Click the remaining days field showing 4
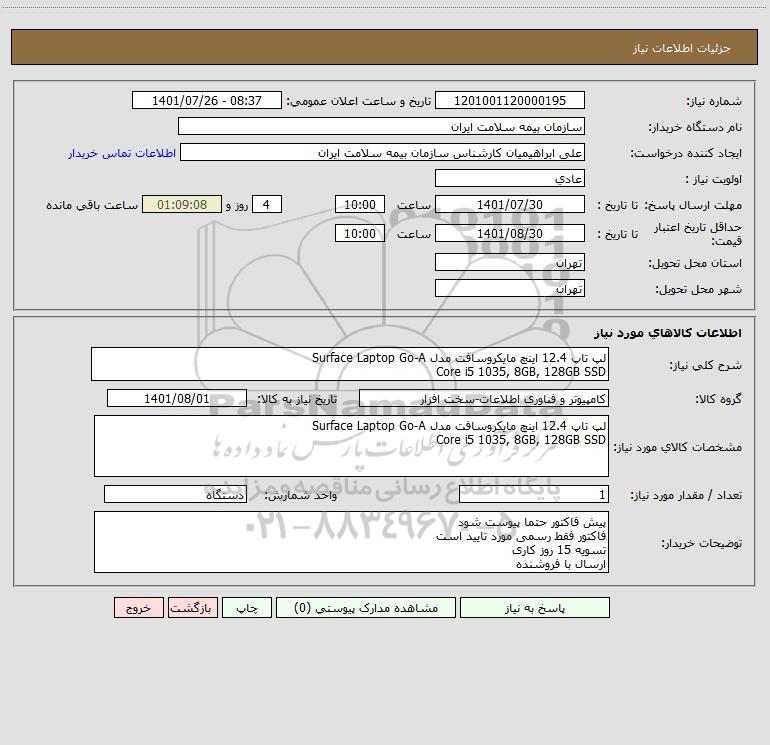 (267, 204)
